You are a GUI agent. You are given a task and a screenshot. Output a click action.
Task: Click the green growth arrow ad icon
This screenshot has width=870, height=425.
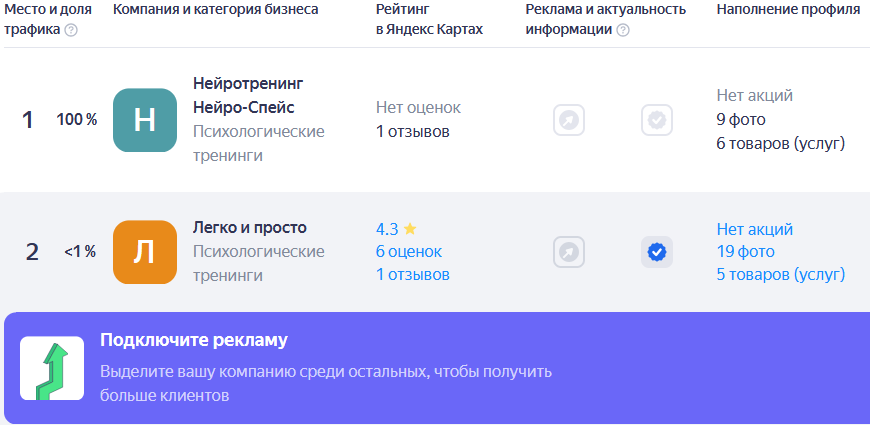coord(52,368)
